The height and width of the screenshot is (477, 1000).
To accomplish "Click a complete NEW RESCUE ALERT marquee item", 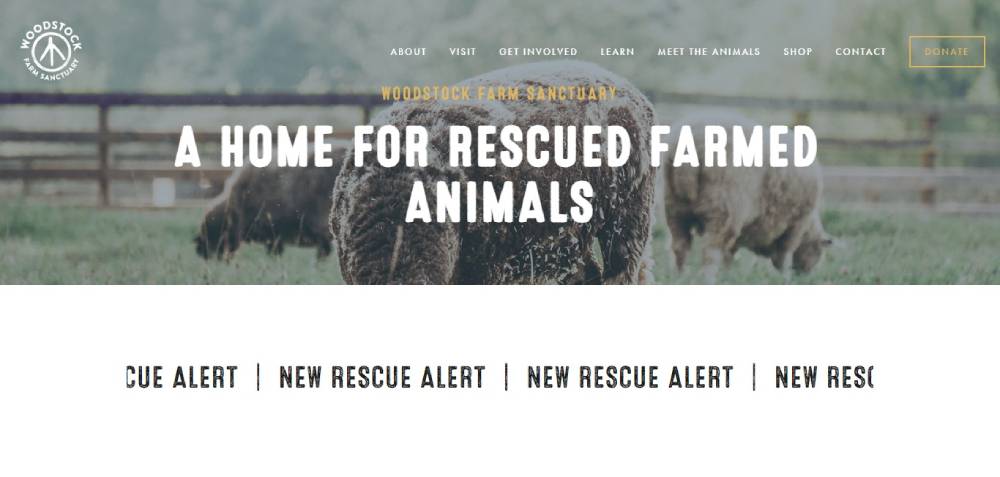I will 382,378.
